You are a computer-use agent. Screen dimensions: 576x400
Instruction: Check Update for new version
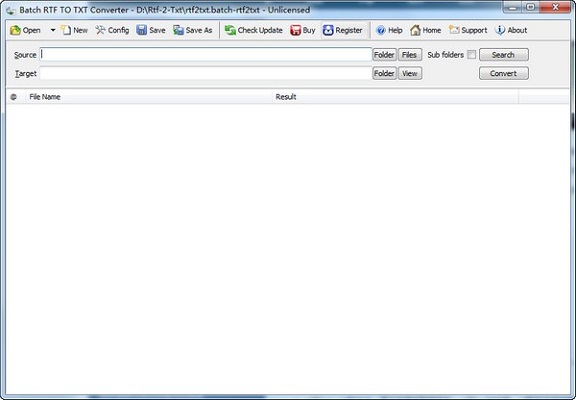point(254,30)
